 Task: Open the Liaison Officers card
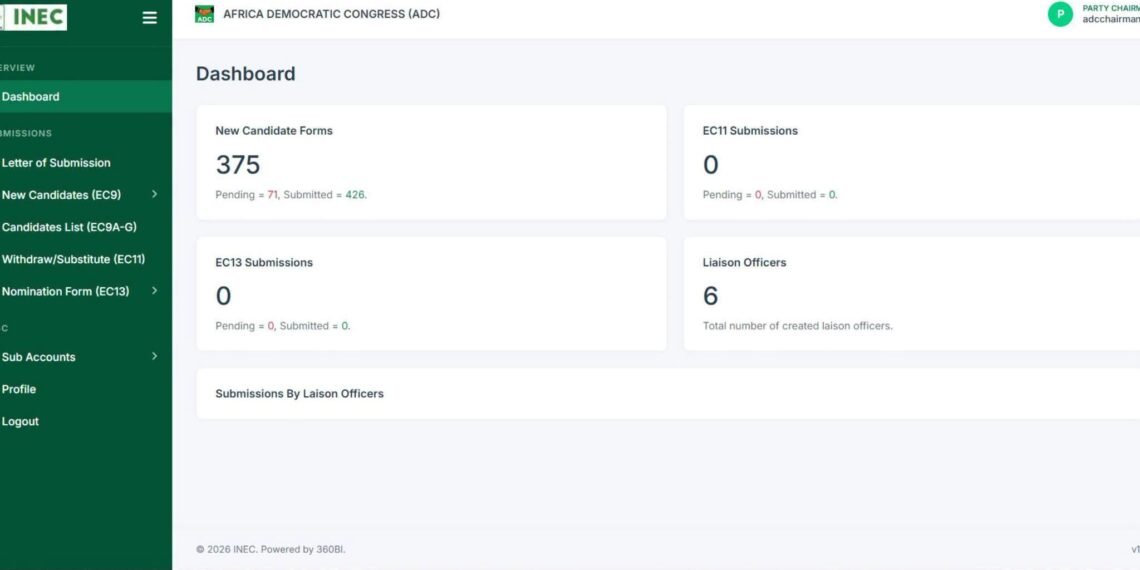912,293
